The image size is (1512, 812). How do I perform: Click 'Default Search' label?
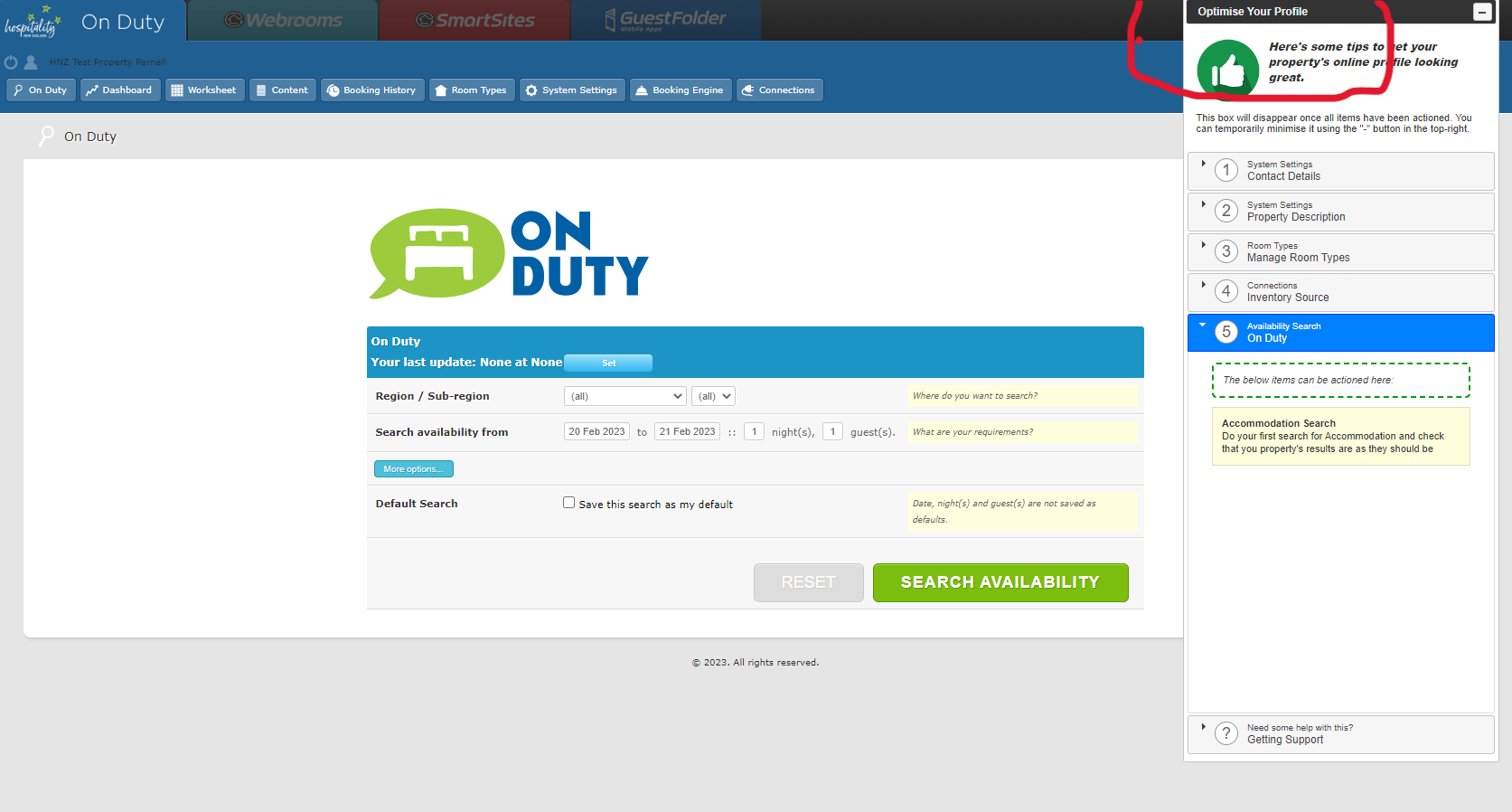417,504
